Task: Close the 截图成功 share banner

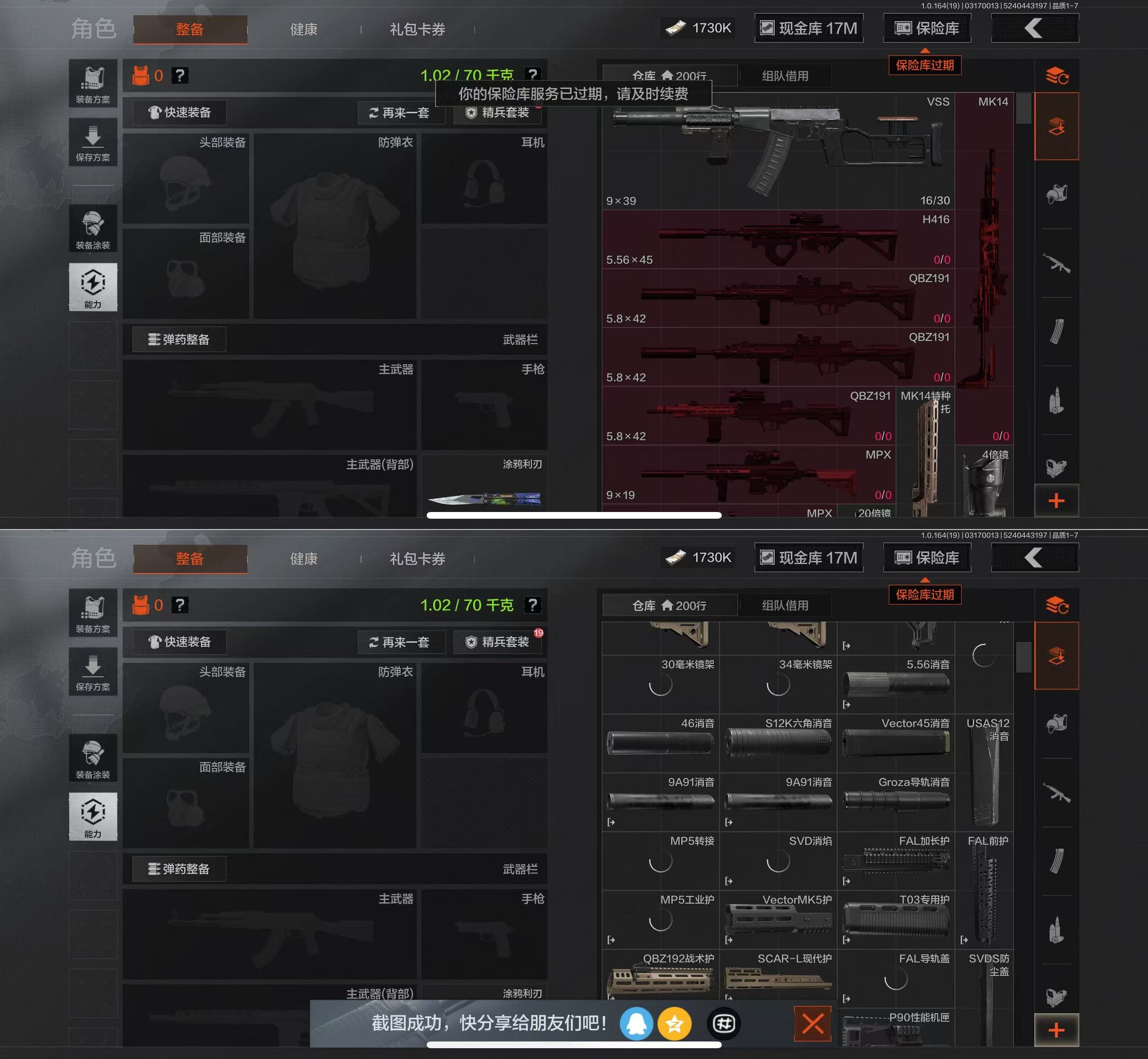Action: tap(812, 1024)
